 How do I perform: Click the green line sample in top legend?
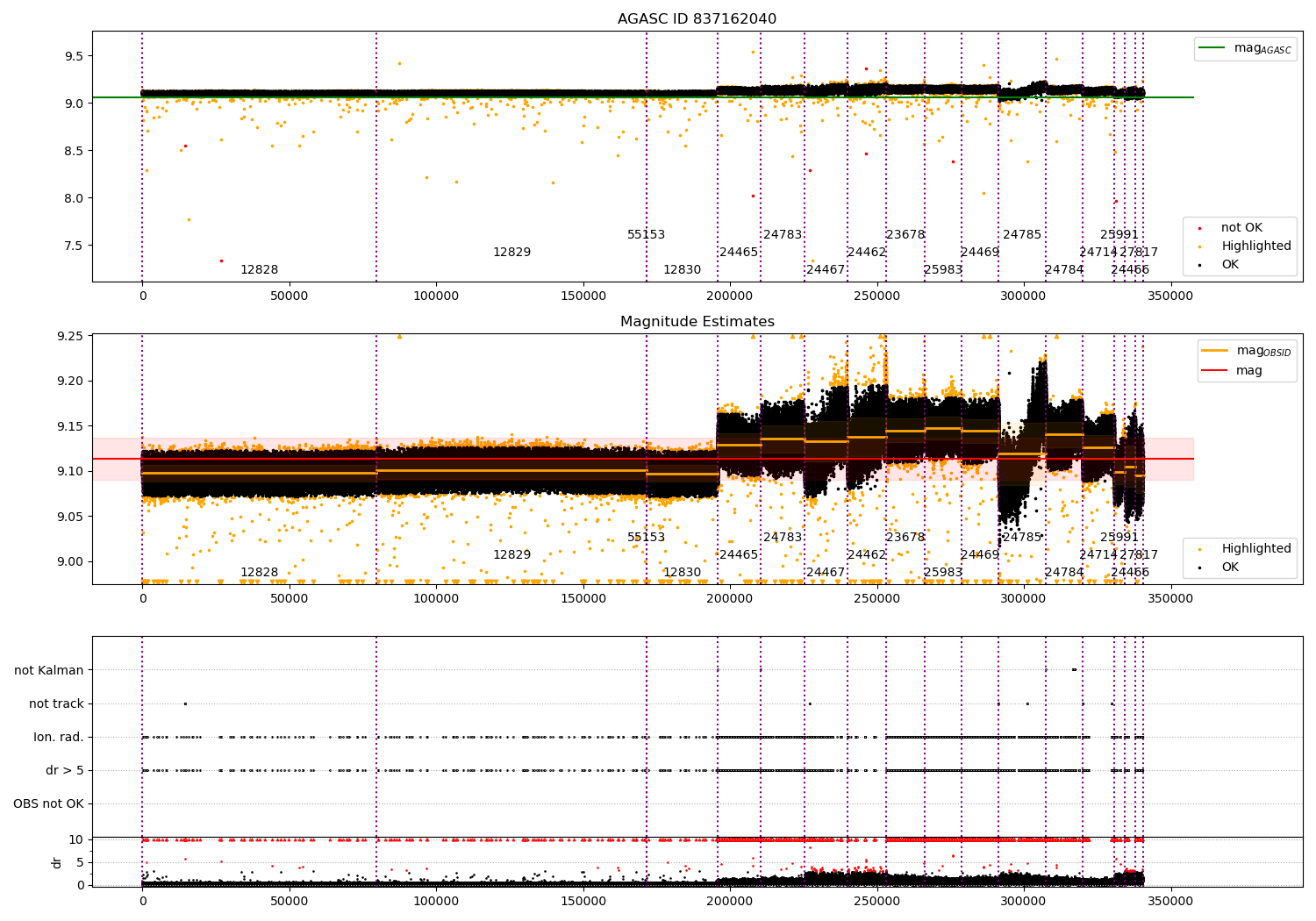[x=1212, y=48]
